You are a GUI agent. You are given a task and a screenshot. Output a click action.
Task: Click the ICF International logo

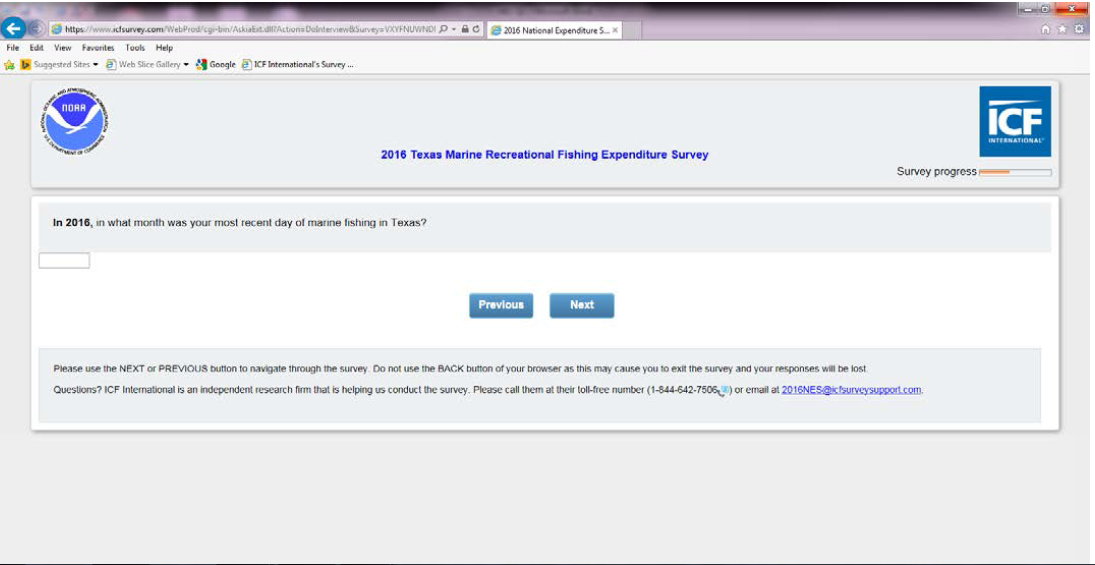(x=1015, y=122)
